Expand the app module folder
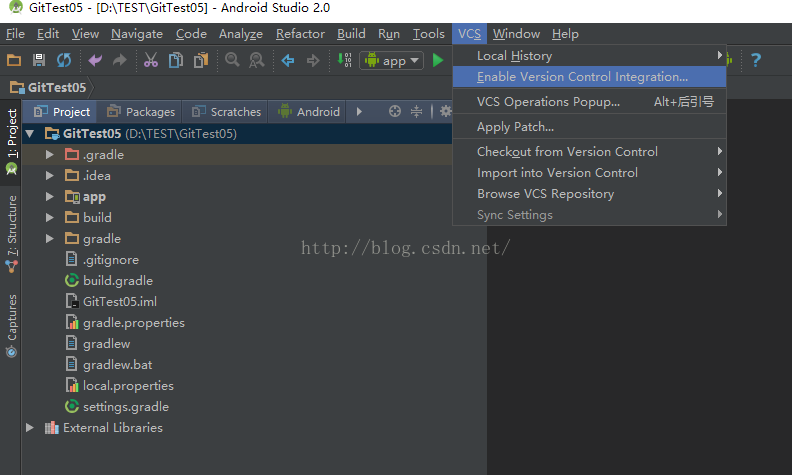This screenshot has height=475, width=792. point(50,197)
